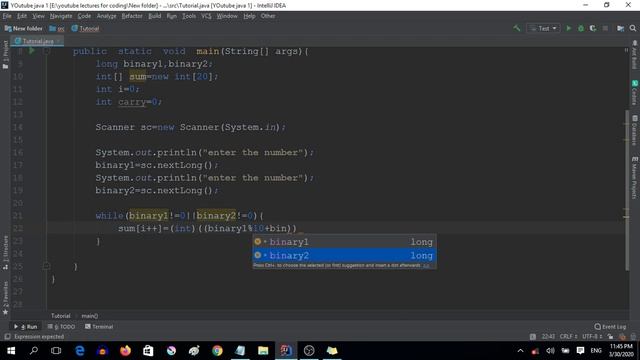Click the 22:43 cursor position indicator

click(548, 337)
